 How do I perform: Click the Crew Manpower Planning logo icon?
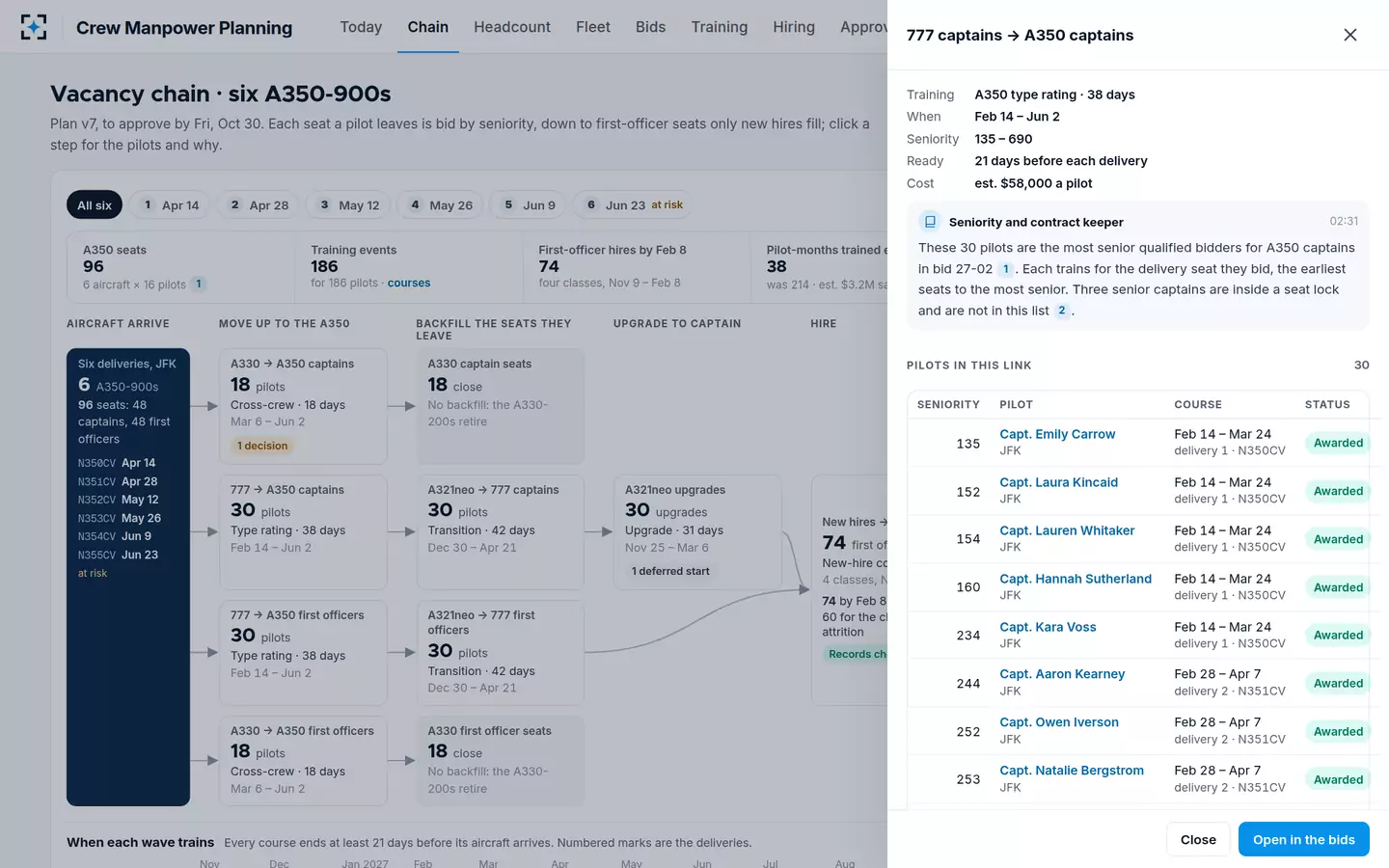coord(34,27)
